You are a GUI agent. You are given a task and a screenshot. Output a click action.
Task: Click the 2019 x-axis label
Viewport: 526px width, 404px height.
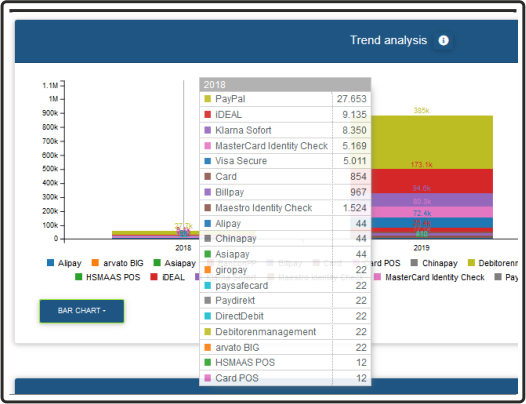click(x=421, y=248)
